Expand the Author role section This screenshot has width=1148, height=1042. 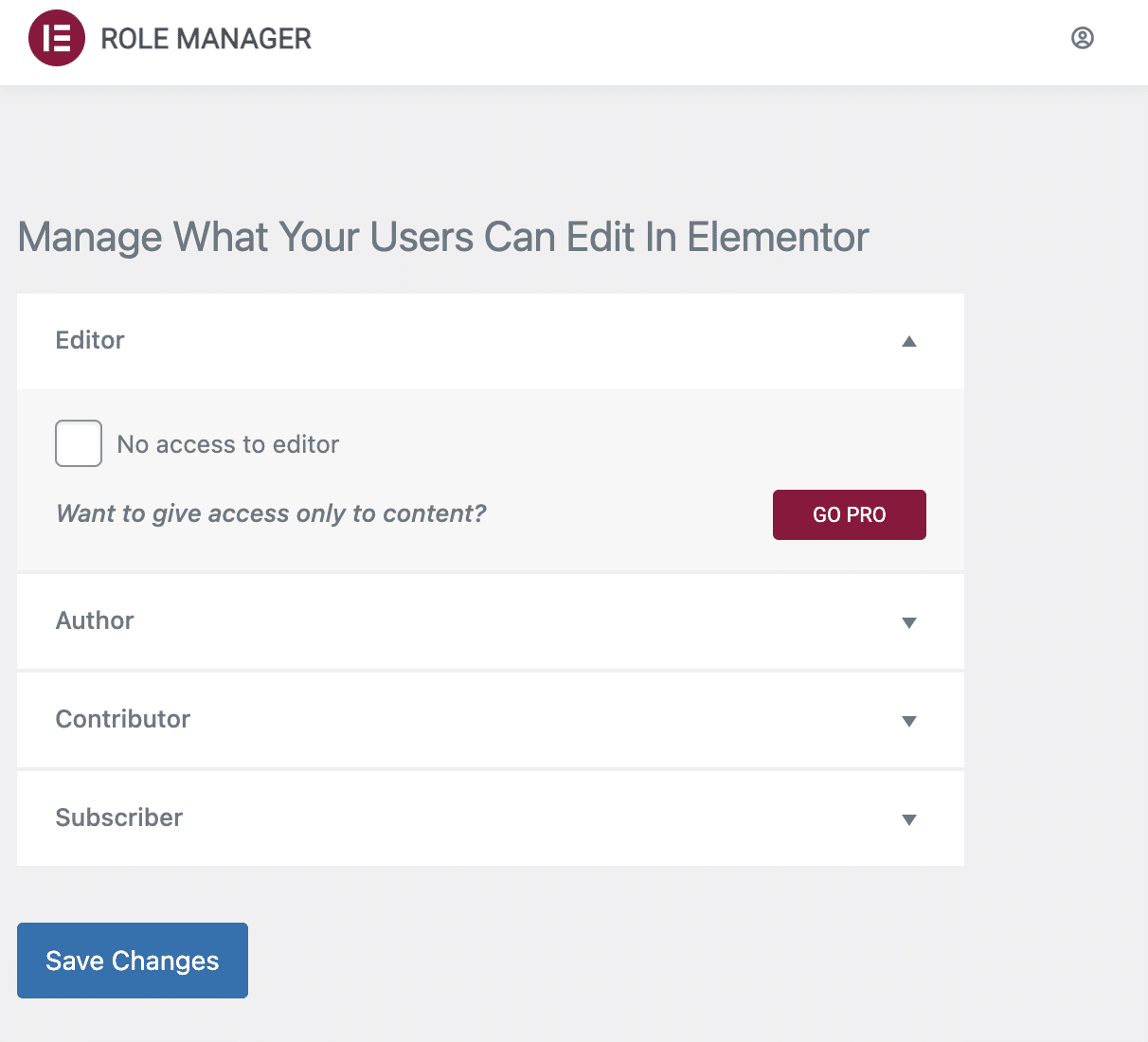click(x=474, y=621)
